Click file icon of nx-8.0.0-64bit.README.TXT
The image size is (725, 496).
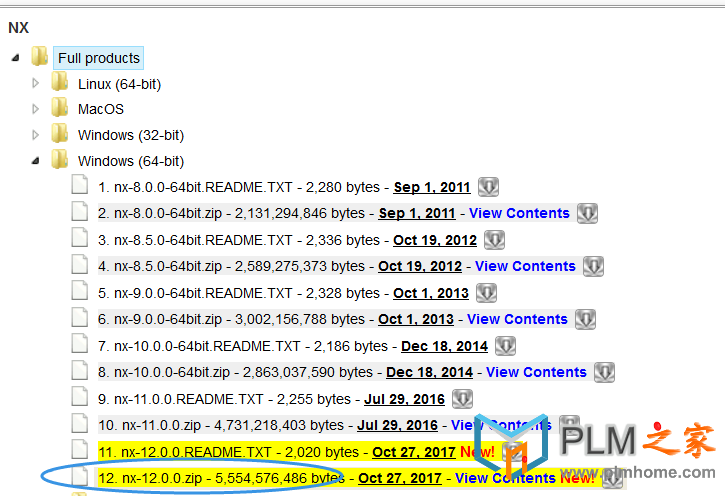(x=80, y=184)
